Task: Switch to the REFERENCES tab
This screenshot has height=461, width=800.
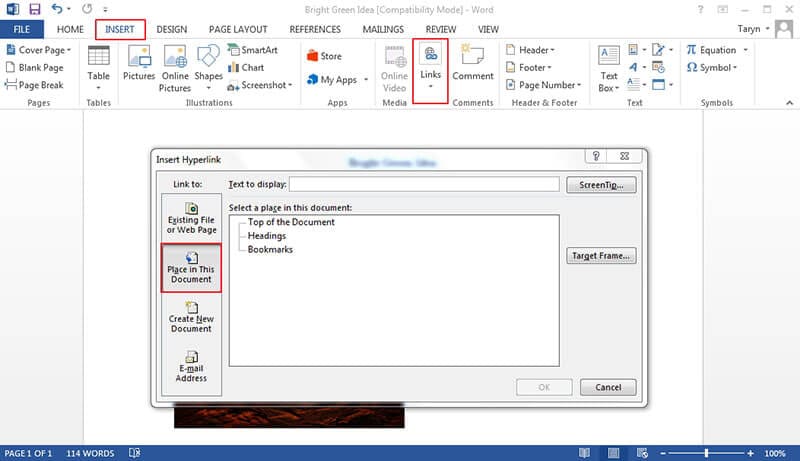Action: click(315, 29)
